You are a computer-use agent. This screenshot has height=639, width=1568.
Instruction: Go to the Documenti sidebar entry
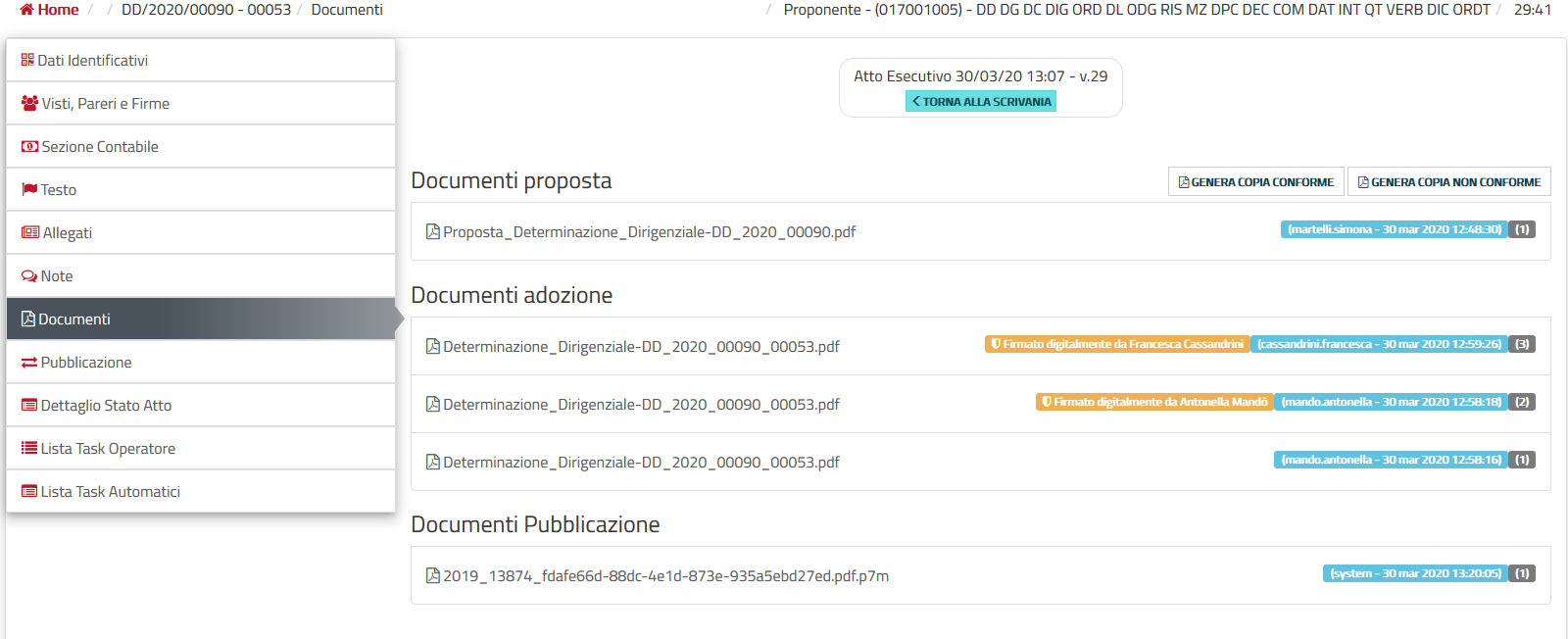tap(74, 319)
